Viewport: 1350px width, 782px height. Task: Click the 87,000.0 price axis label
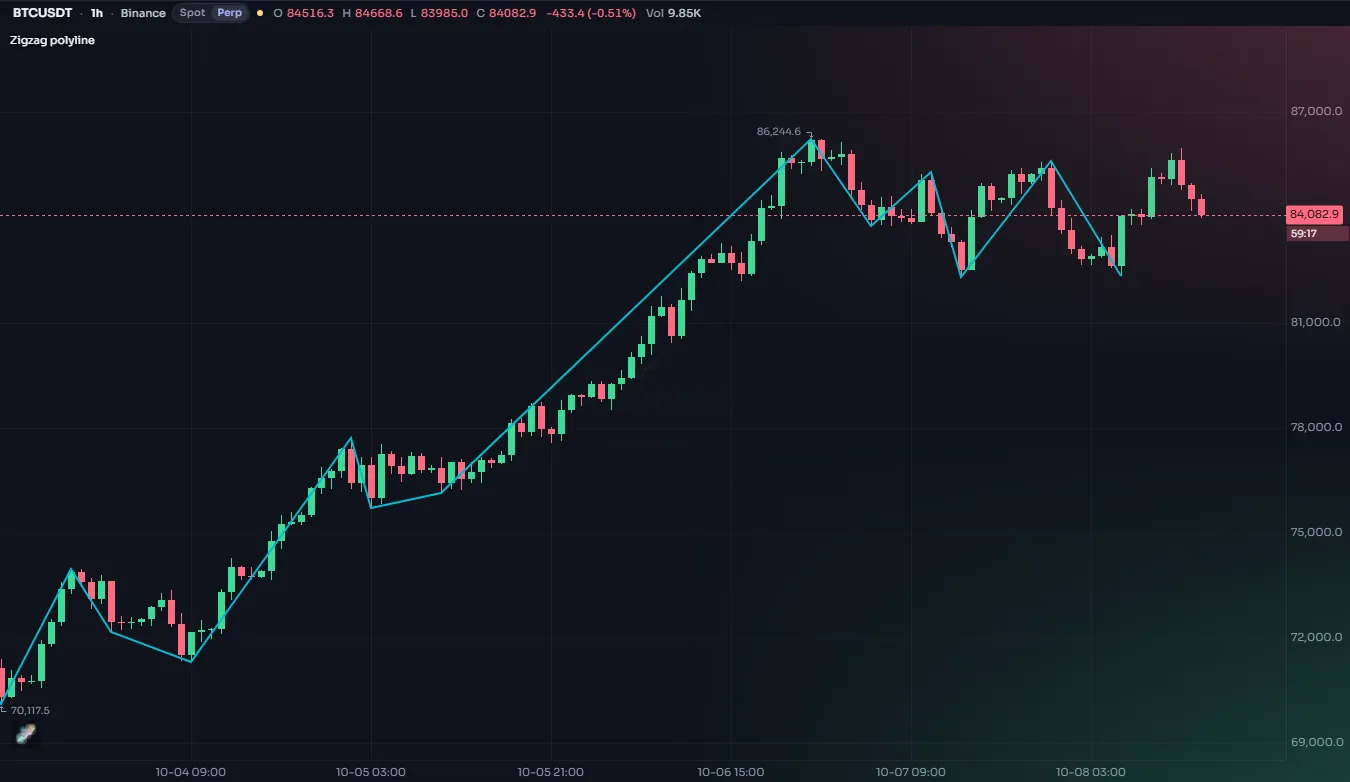click(1315, 111)
